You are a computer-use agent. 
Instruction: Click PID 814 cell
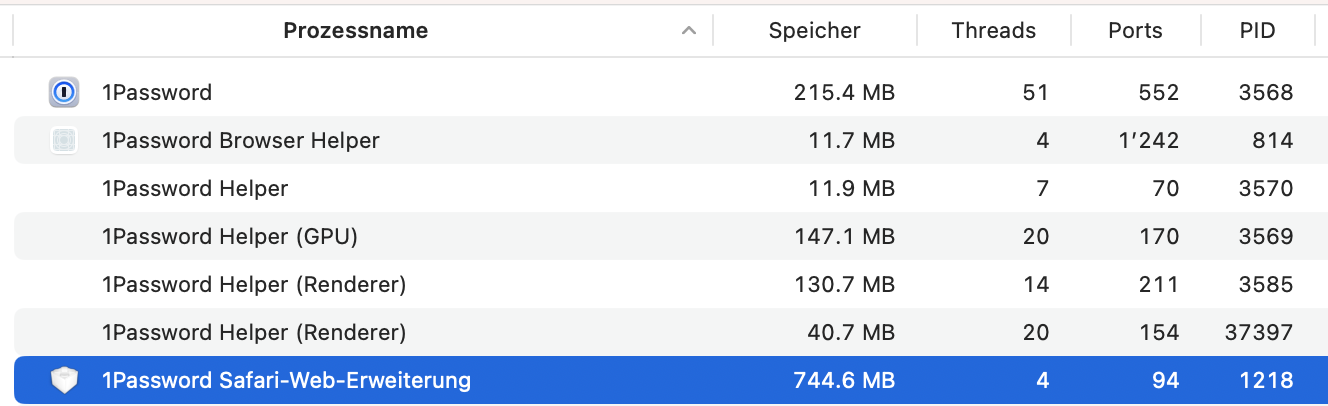(x=1272, y=141)
